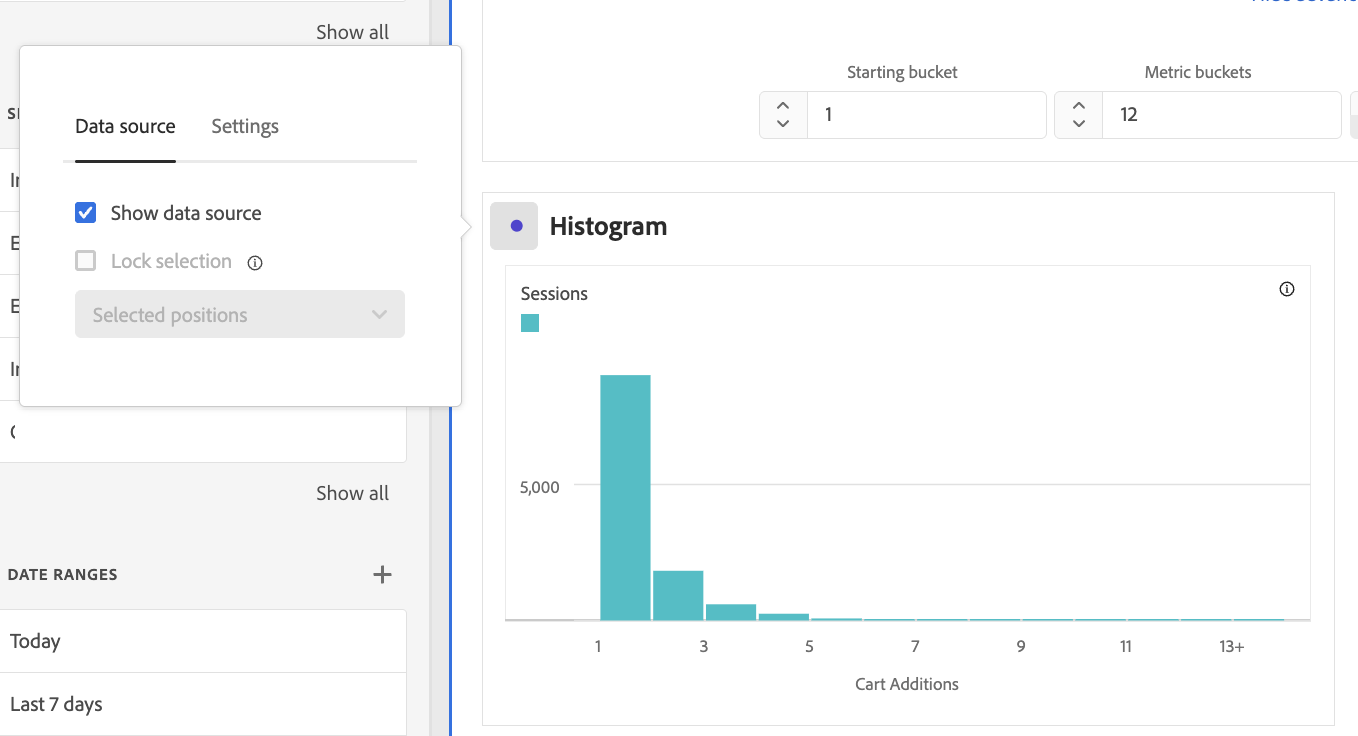Click the Lock selection info icon
The image size is (1358, 736).
point(255,263)
